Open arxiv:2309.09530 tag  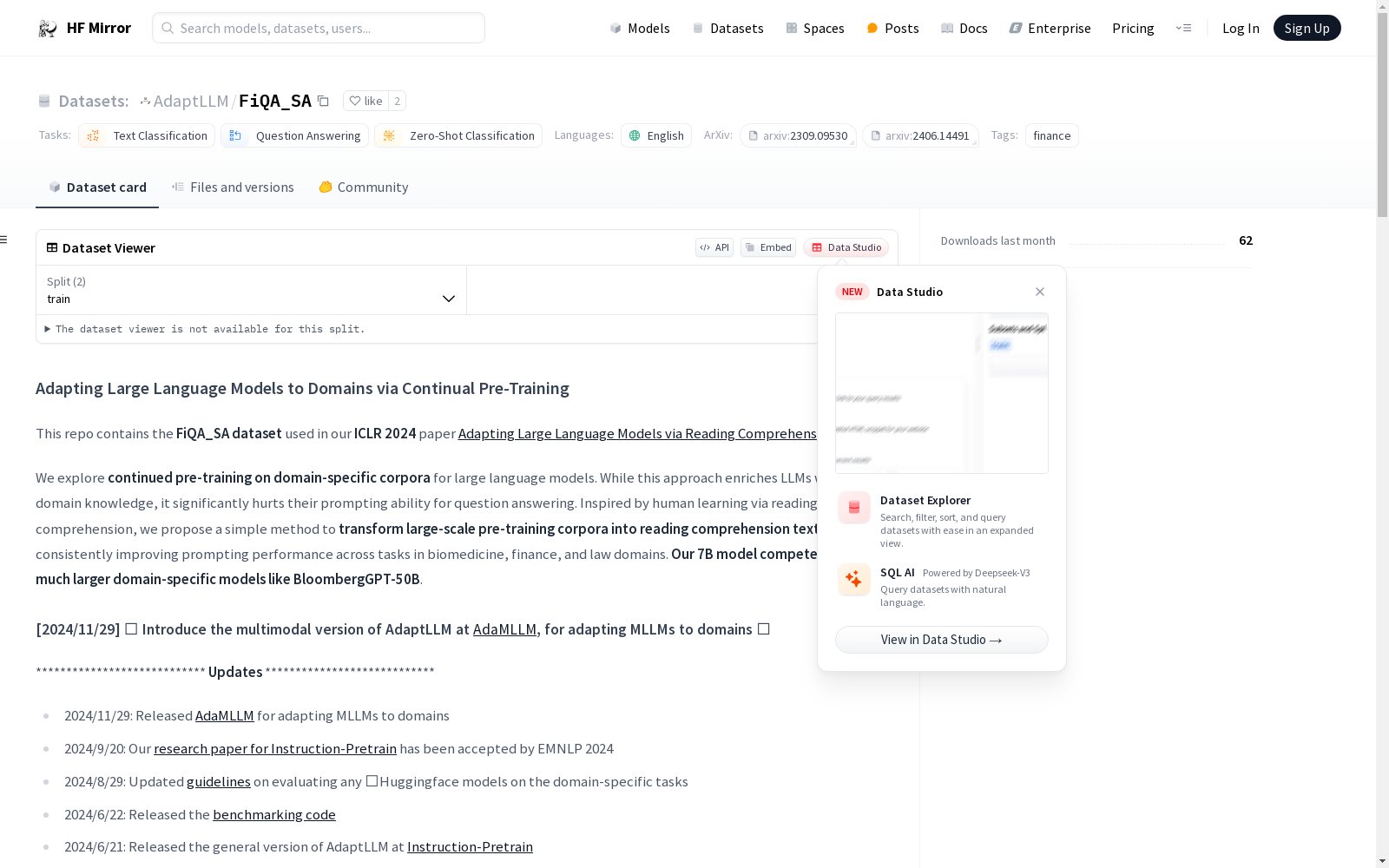[798, 135]
